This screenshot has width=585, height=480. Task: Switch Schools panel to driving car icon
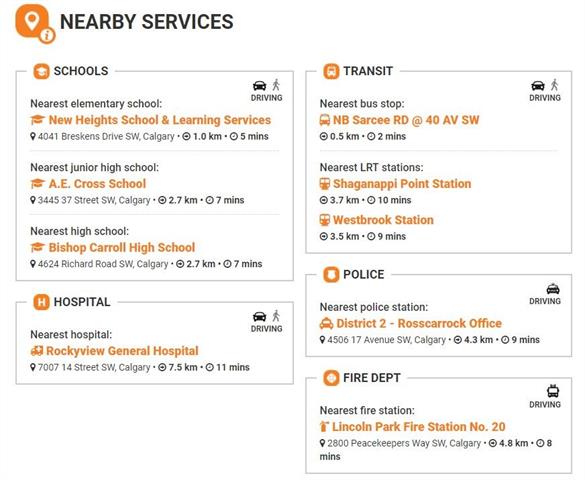point(260,86)
